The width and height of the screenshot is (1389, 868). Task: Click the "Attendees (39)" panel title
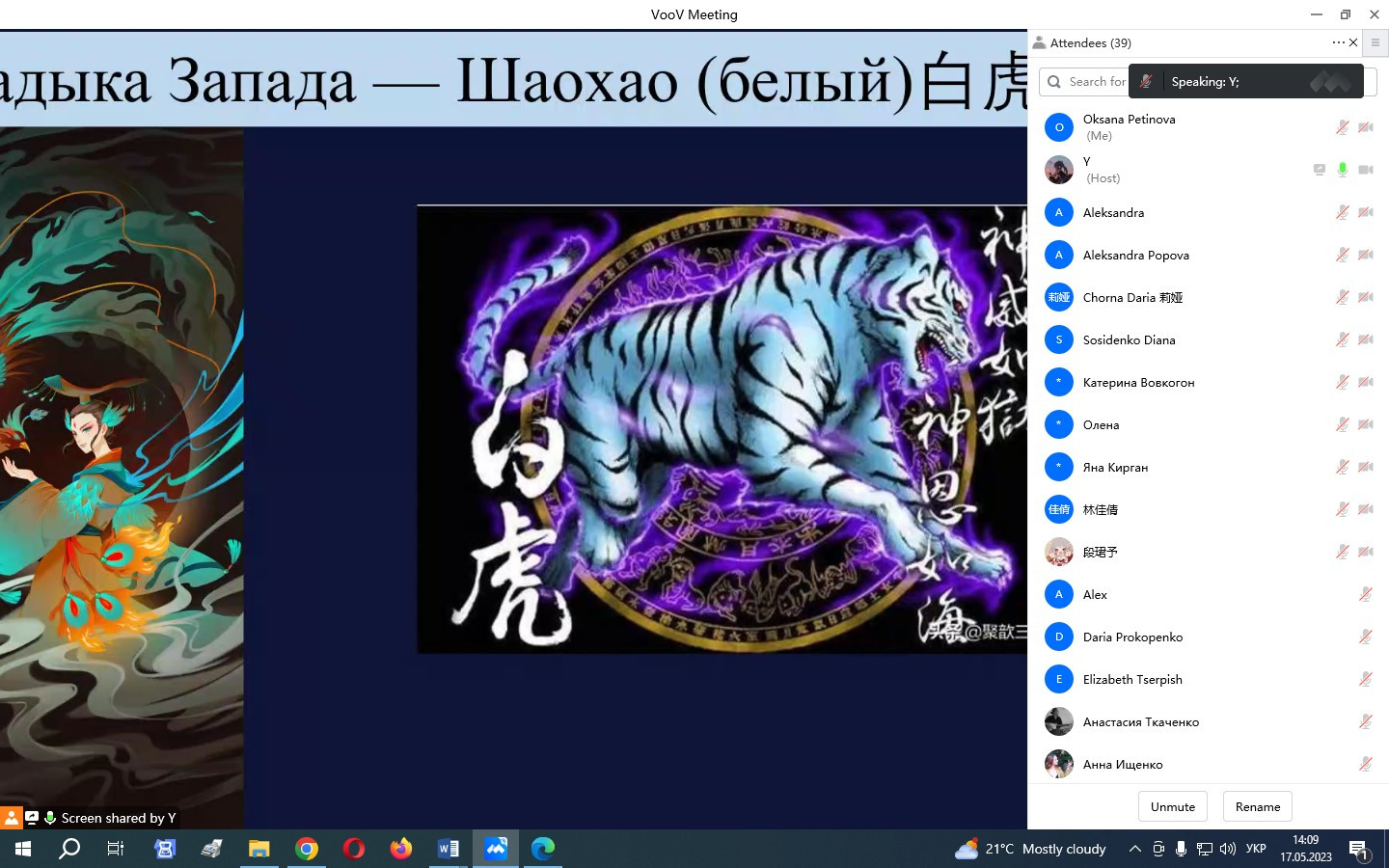[x=1091, y=42]
